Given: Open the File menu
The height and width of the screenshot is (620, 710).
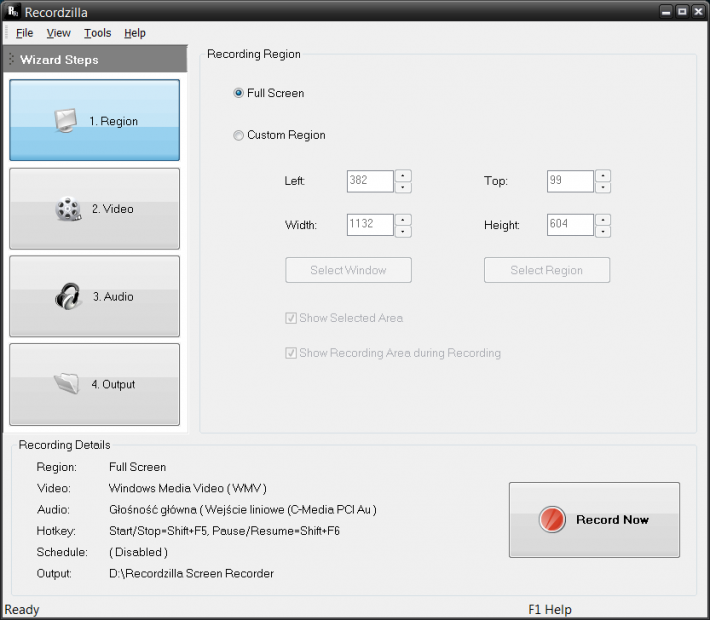Looking at the screenshot, I should tap(24, 33).
